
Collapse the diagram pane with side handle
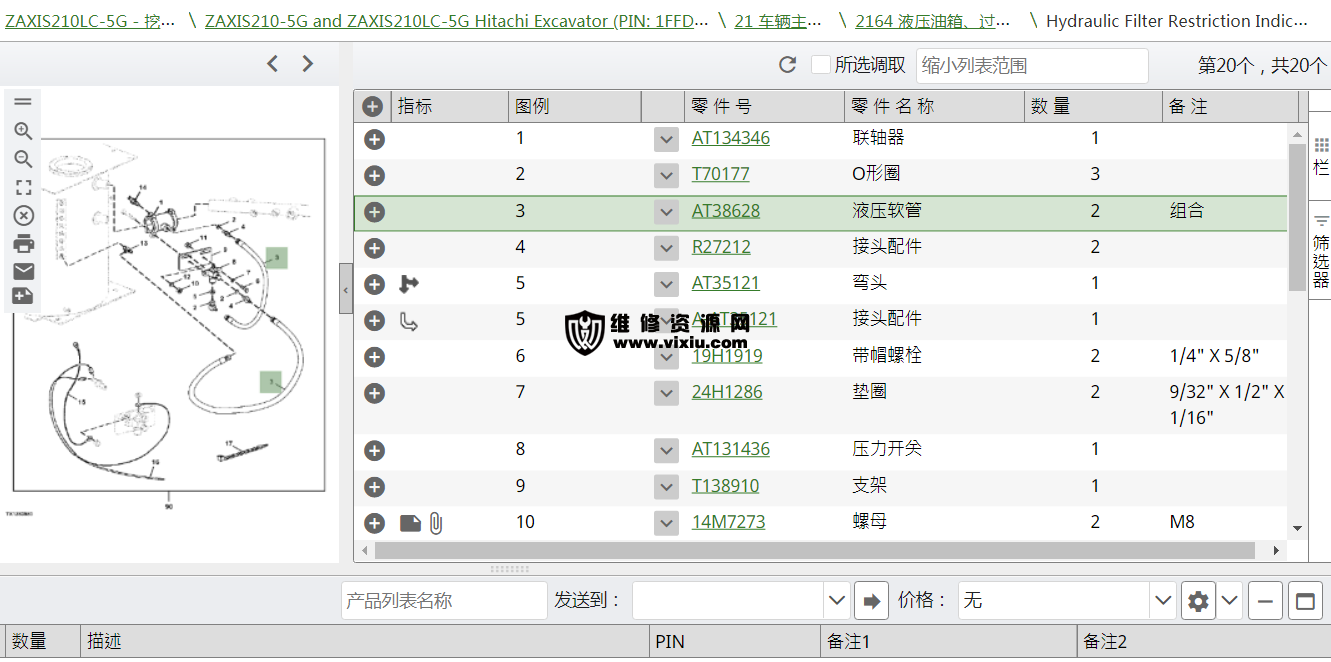tap(346, 289)
